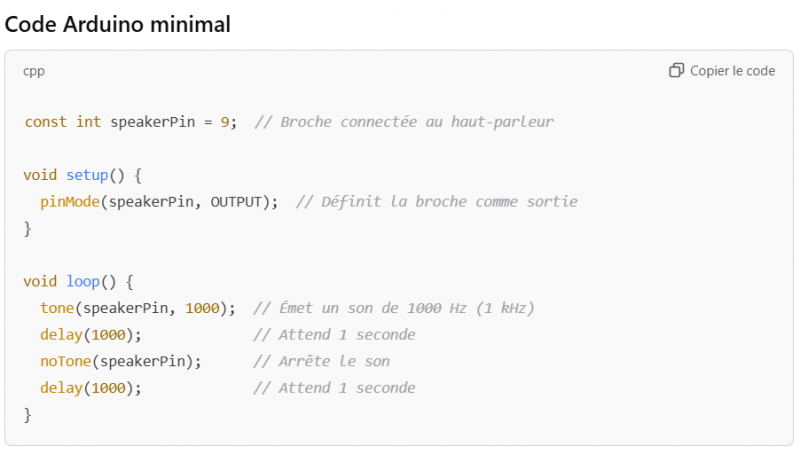Click the "OUTPUT" constant in pinMode
The image size is (800, 454).
pos(240,202)
